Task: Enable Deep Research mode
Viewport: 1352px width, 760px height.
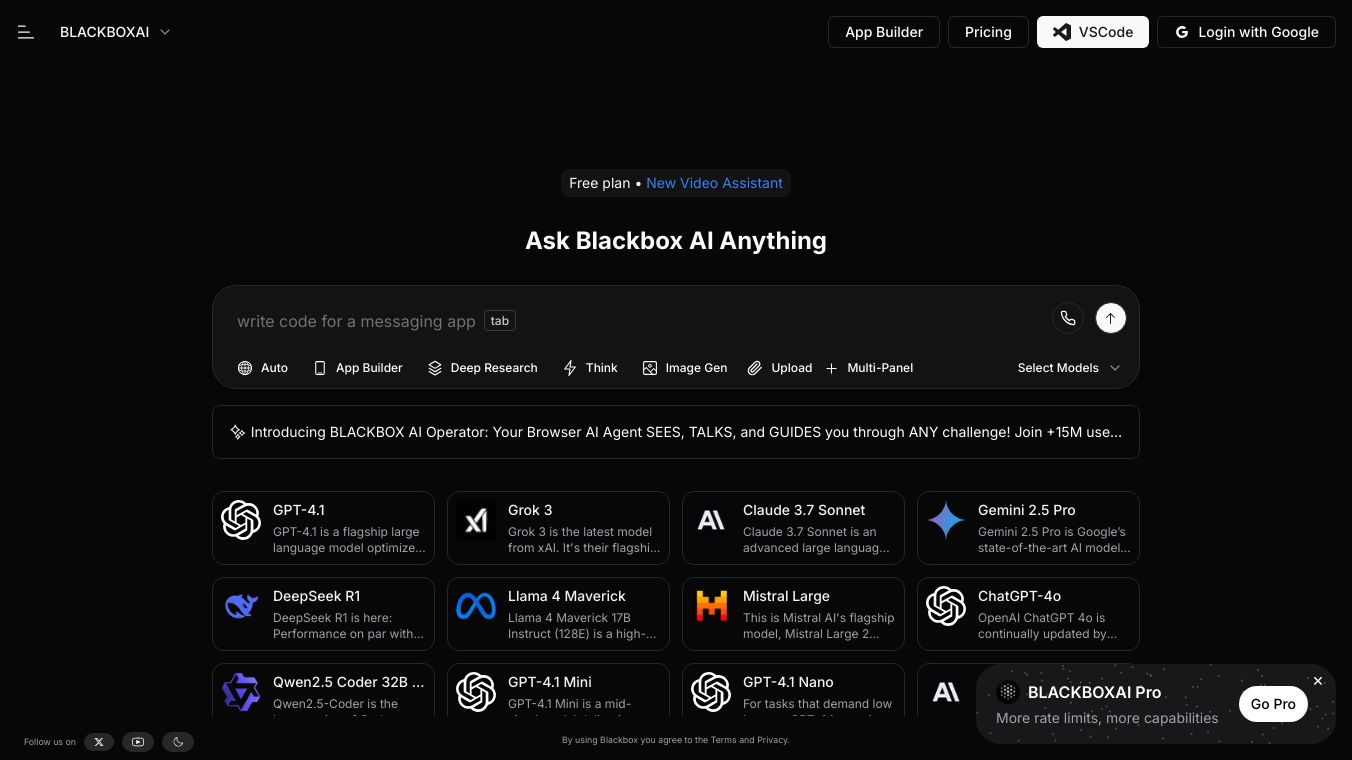Action: tap(483, 368)
